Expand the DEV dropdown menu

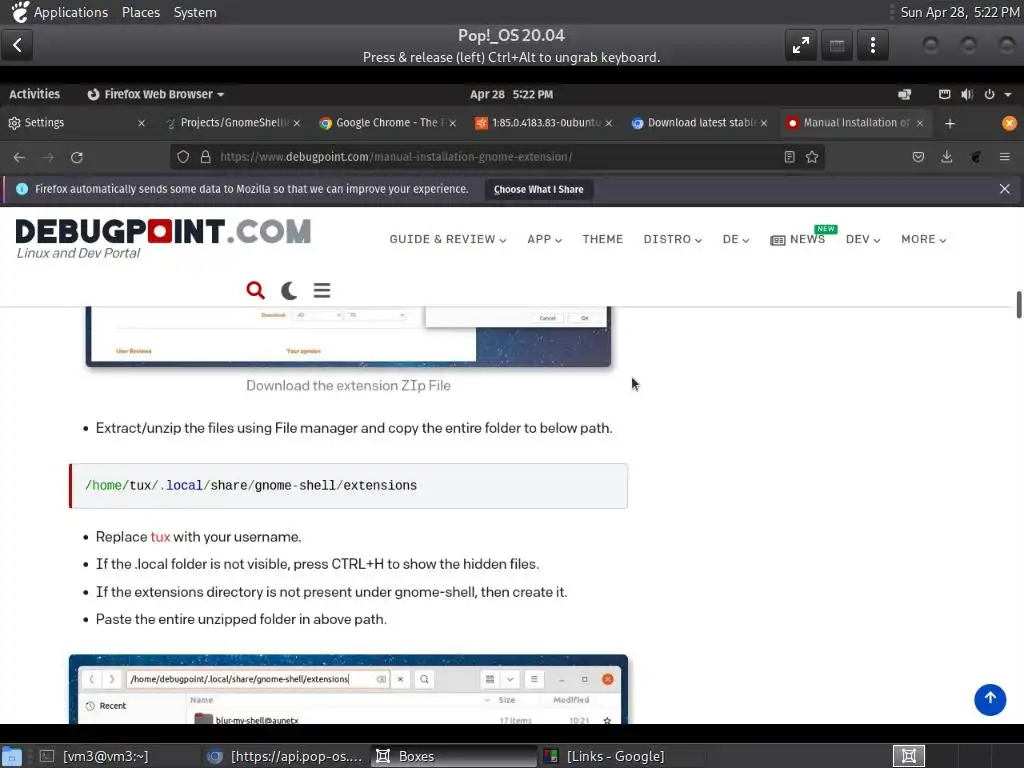tap(863, 239)
